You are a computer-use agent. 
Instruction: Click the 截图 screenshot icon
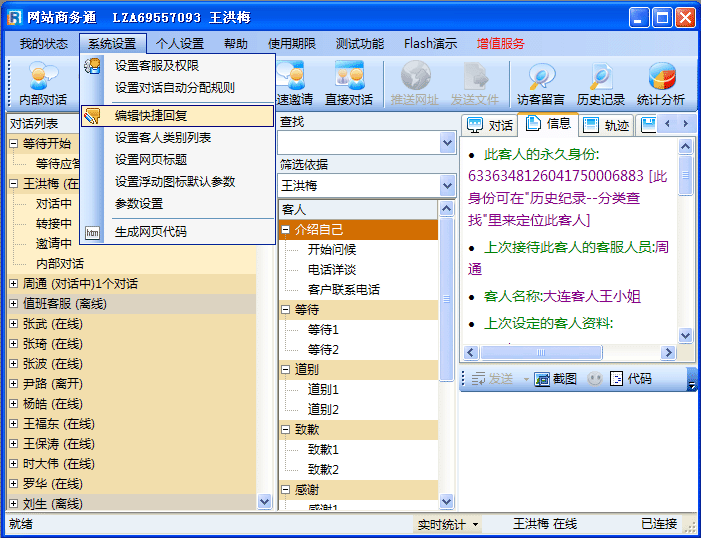pyautogui.click(x=555, y=379)
